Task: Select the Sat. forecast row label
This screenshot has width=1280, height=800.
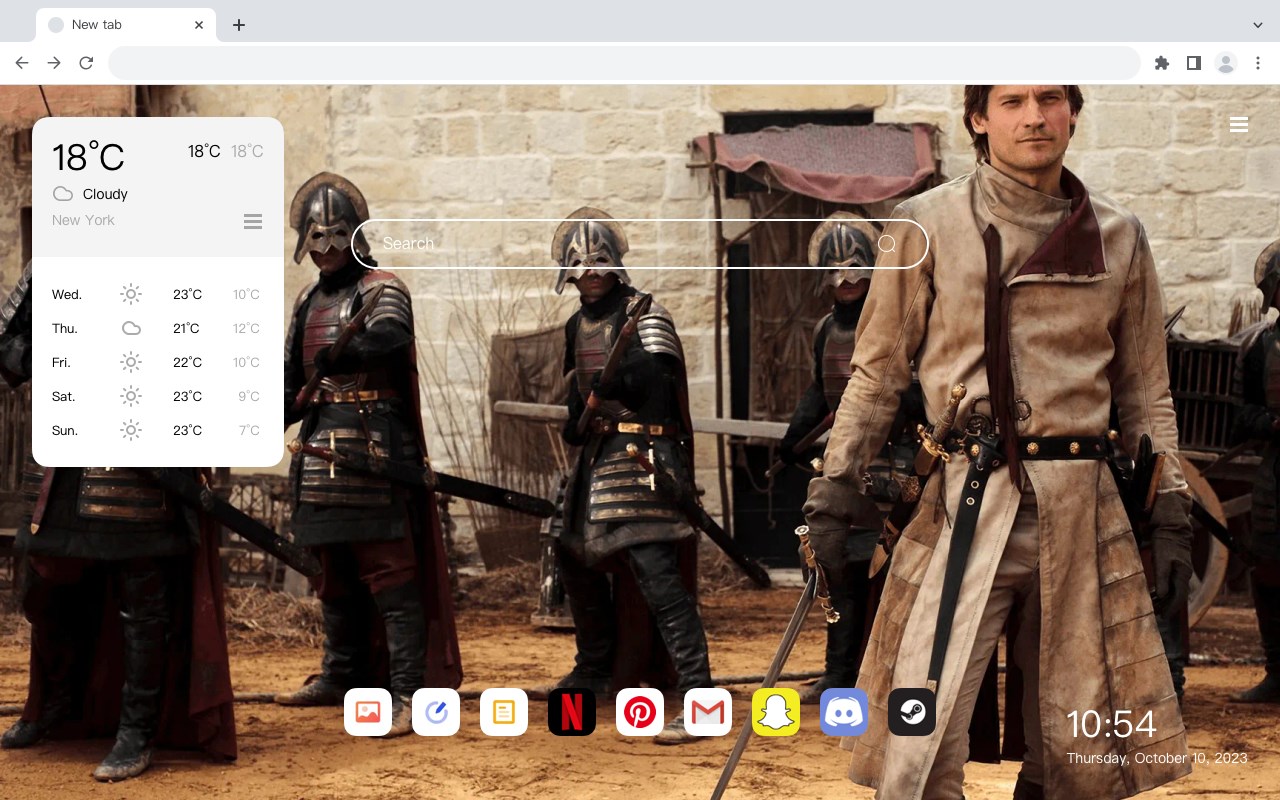Action: point(64,396)
